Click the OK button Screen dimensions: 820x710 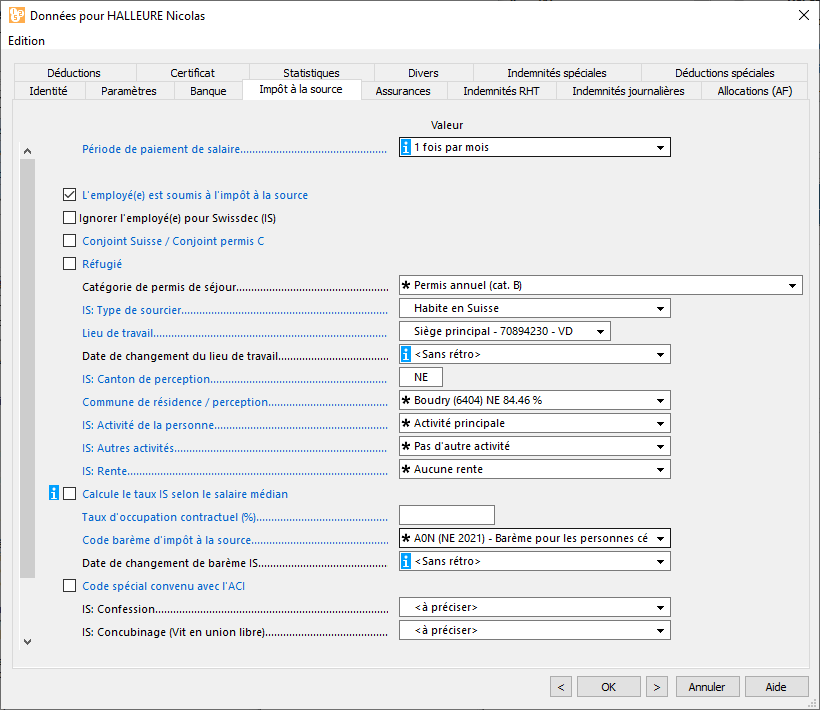click(x=608, y=686)
